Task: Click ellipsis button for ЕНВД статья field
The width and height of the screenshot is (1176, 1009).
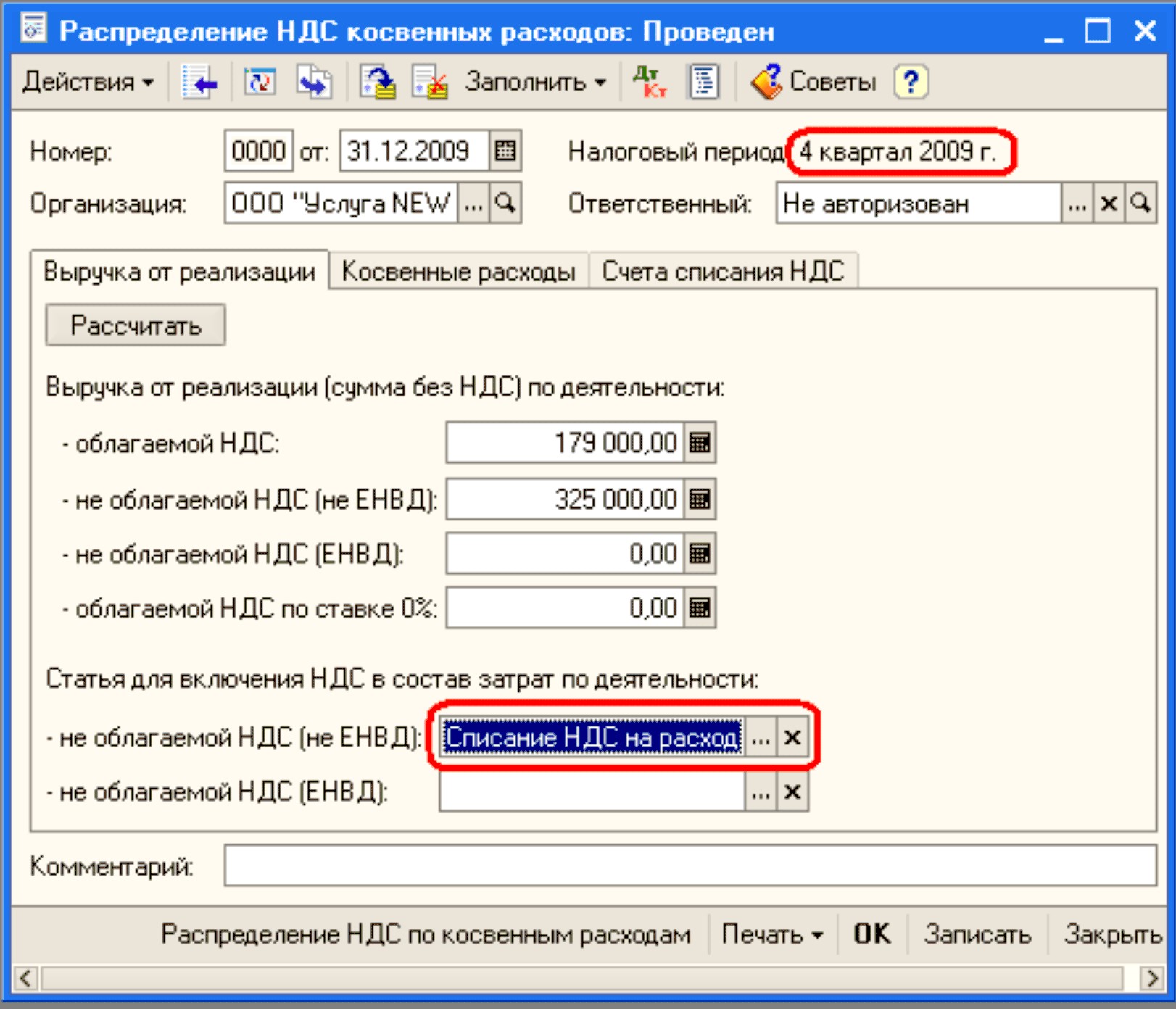Action: point(761,792)
